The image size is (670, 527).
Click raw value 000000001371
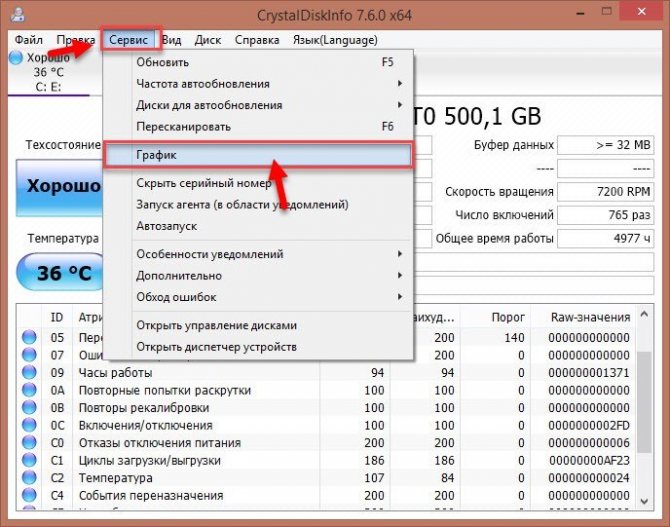click(589, 373)
